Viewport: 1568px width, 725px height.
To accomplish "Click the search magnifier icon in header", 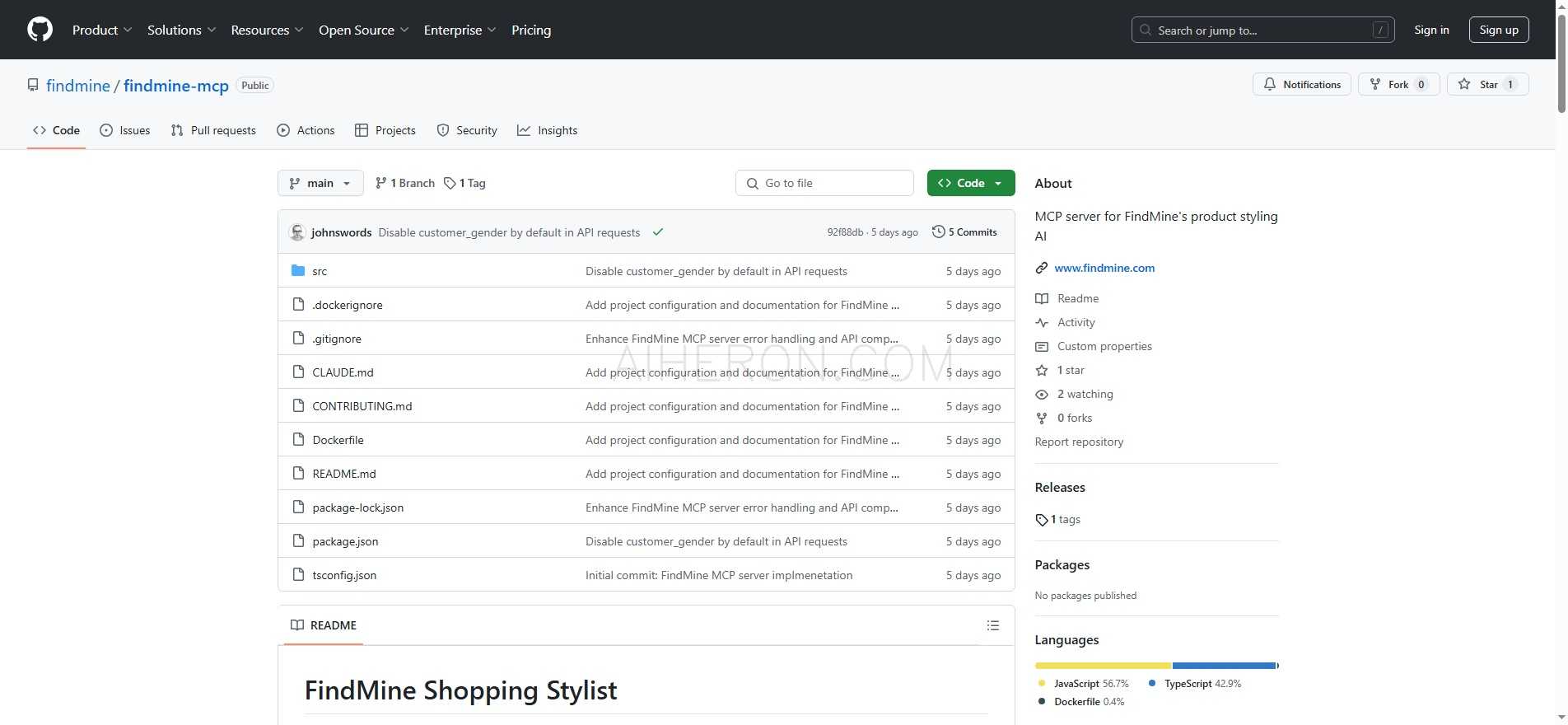I will click(x=1146, y=30).
